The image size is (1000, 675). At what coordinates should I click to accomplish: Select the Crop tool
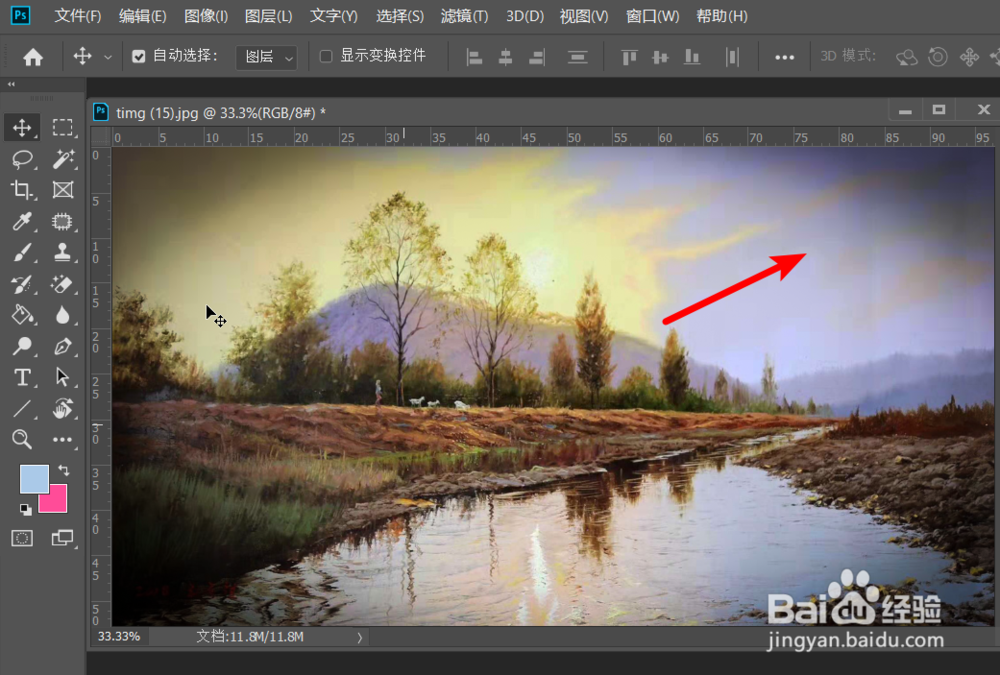pos(22,189)
